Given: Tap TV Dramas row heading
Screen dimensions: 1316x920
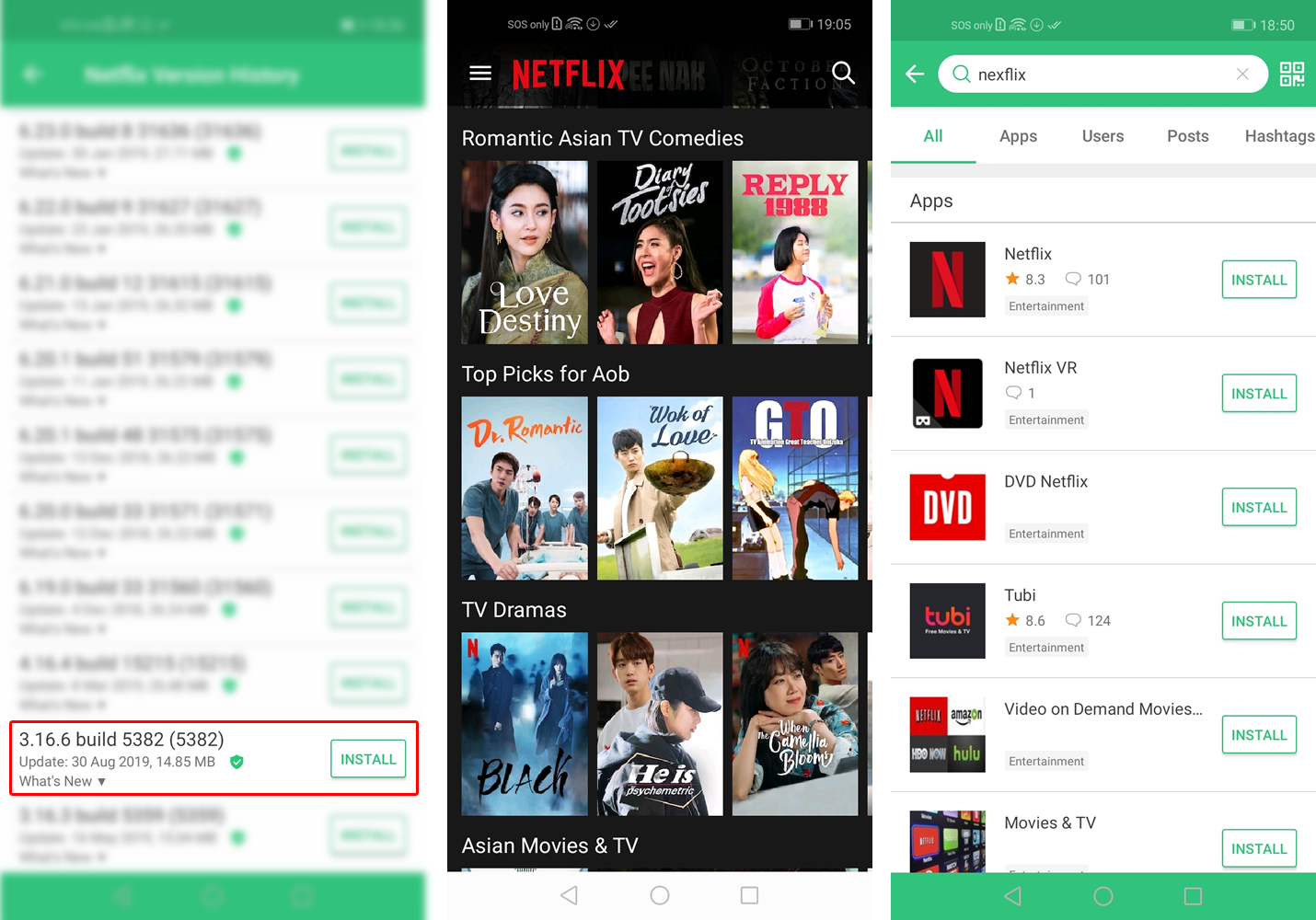Looking at the screenshot, I should coord(514,610).
